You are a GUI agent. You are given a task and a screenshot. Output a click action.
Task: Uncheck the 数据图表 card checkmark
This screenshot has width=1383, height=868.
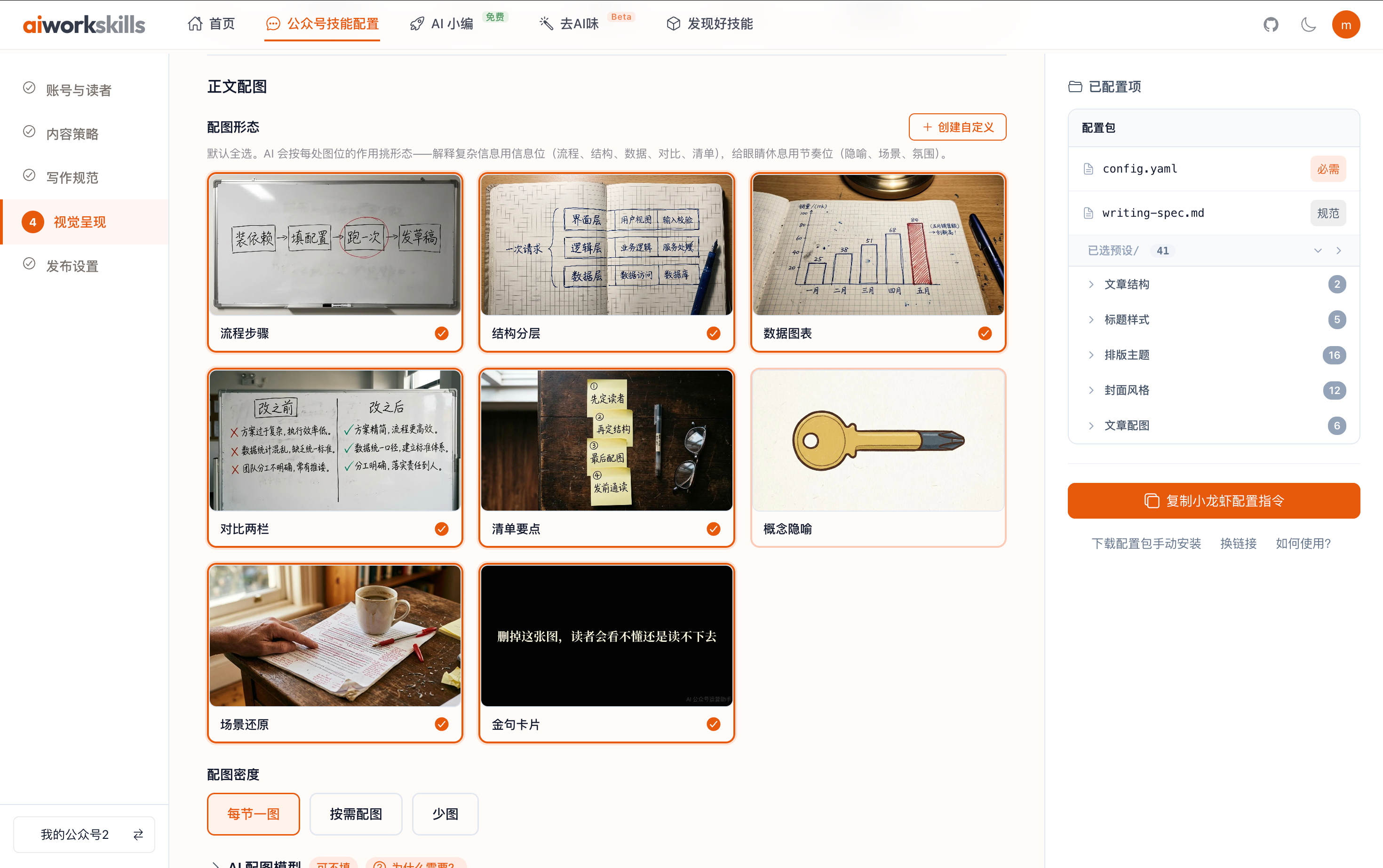point(985,333)
